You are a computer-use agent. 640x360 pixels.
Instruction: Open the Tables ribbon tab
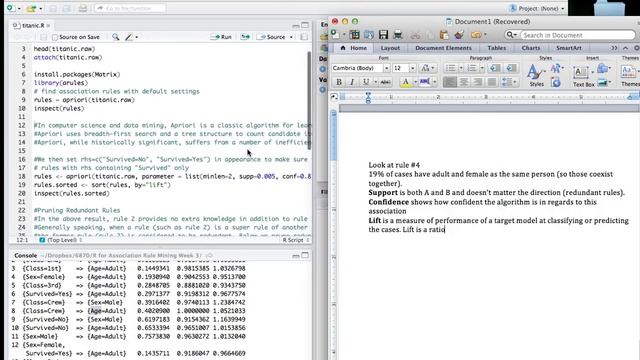pyautogui.click(x=496, y=48)
